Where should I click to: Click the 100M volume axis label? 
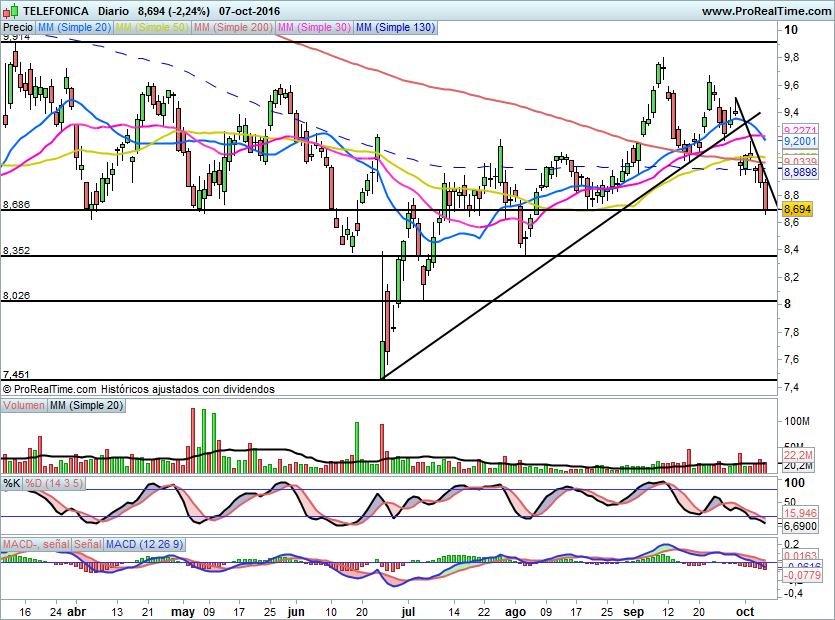[797, 421]
